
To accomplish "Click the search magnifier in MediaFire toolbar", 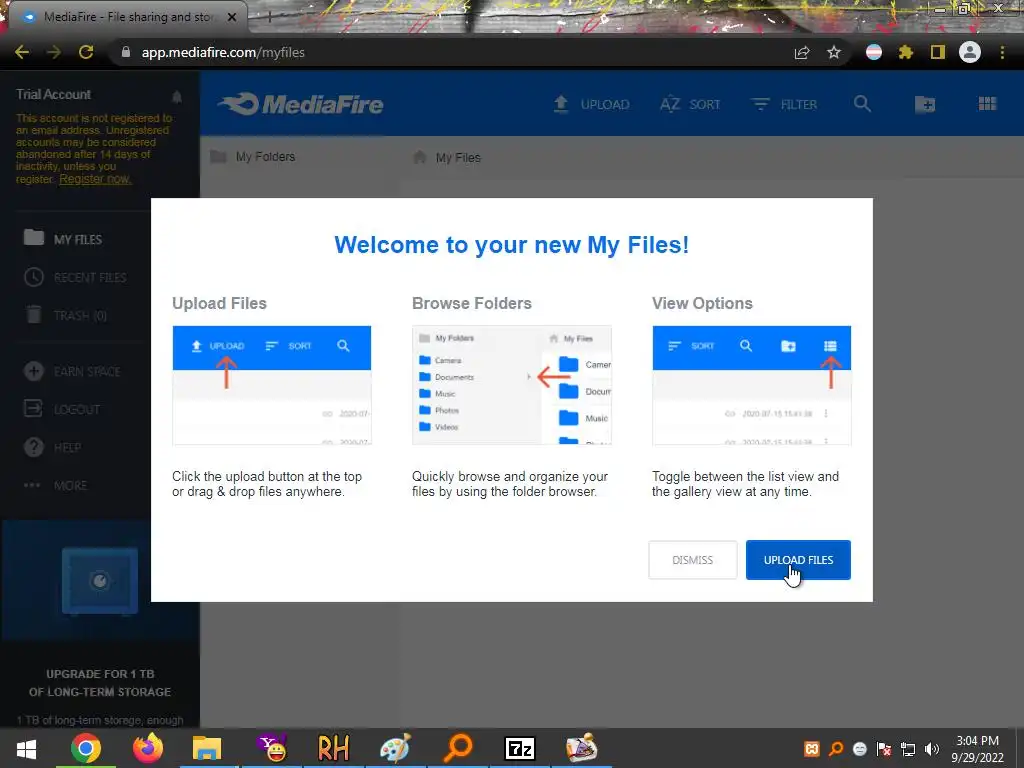I will tap(862, 104).
